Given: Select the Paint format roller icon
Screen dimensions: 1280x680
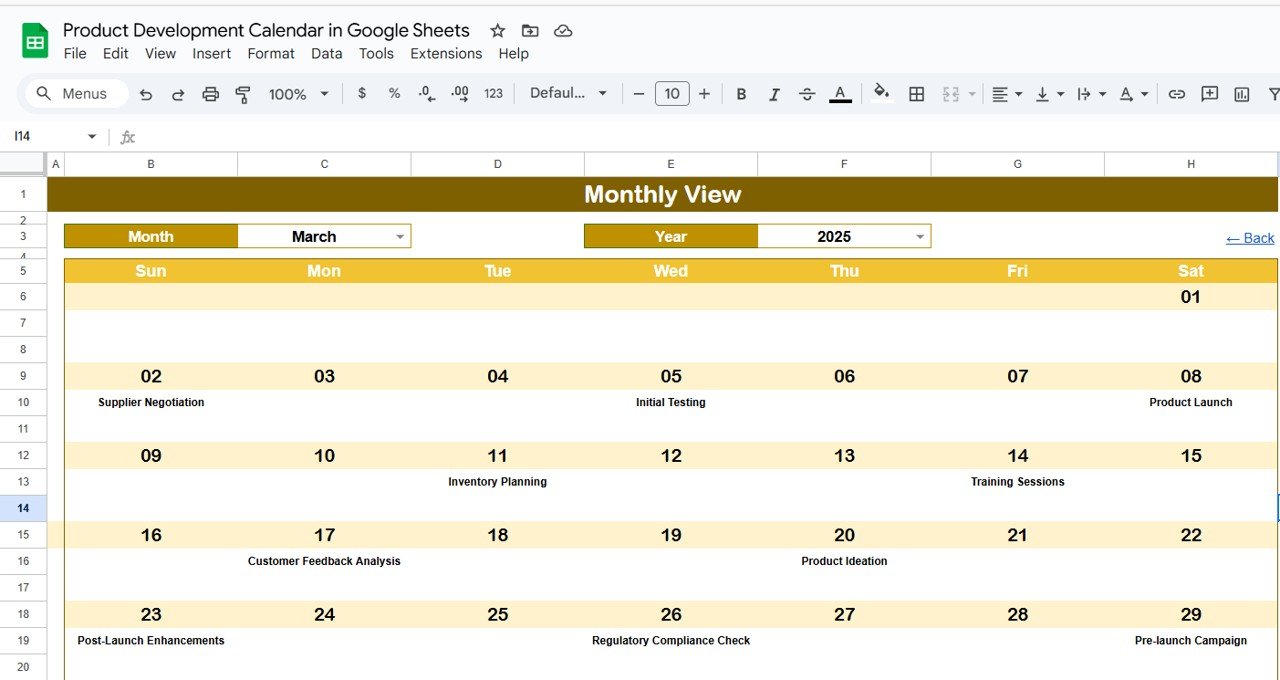Looking at the screenshot, I should point(243,94).
